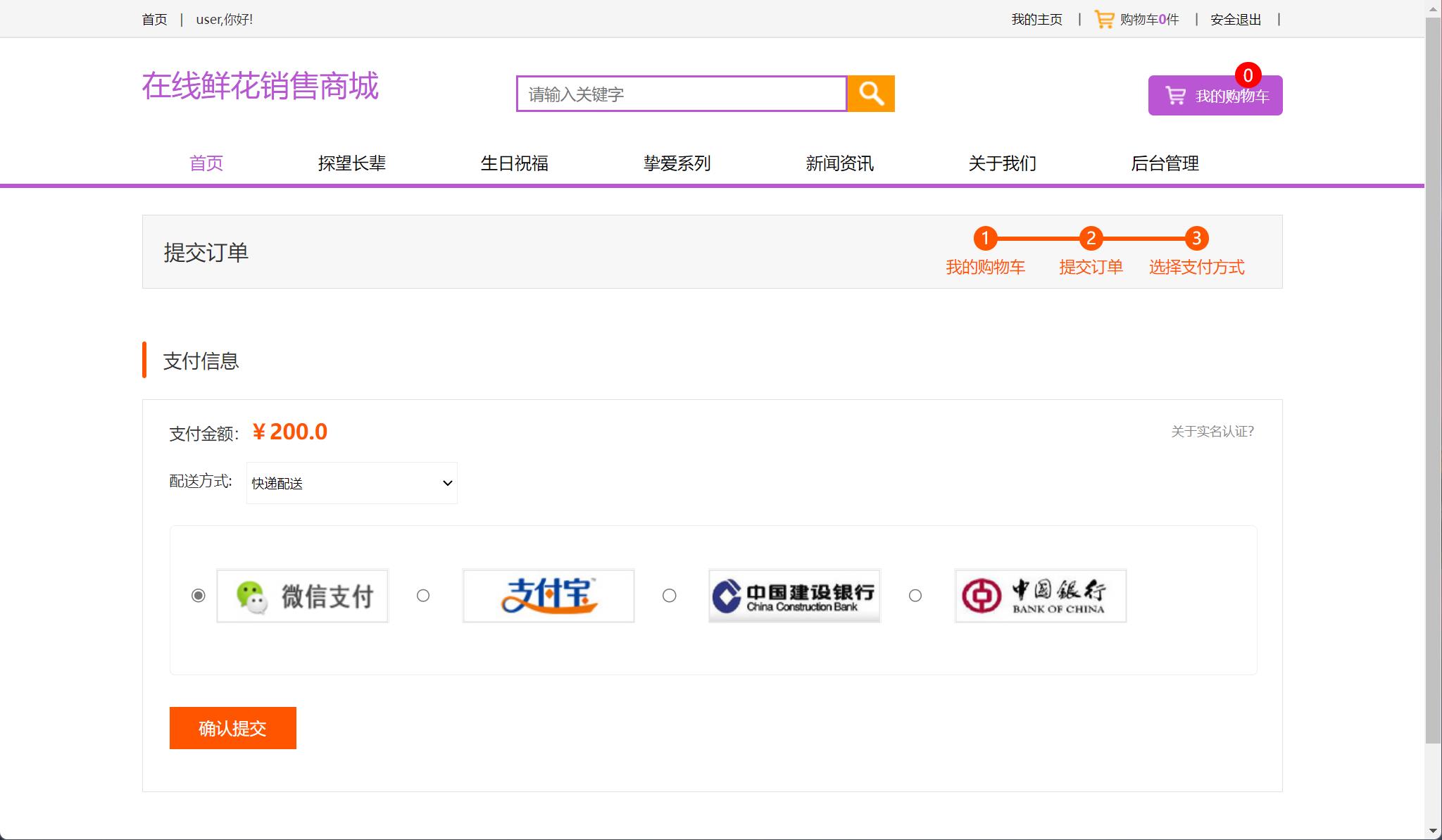Screen dimensions: 1442x840
Task: Click the WeChat Pay (微信支付) logo
Action: (301, 595)
